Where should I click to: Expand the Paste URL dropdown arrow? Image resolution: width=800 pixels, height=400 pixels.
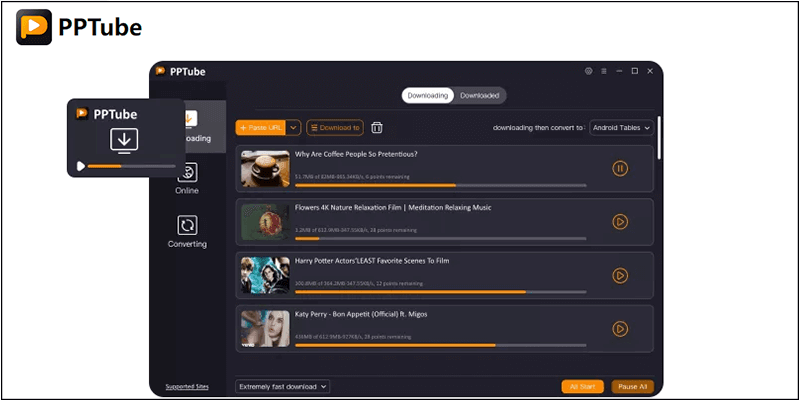293,128
